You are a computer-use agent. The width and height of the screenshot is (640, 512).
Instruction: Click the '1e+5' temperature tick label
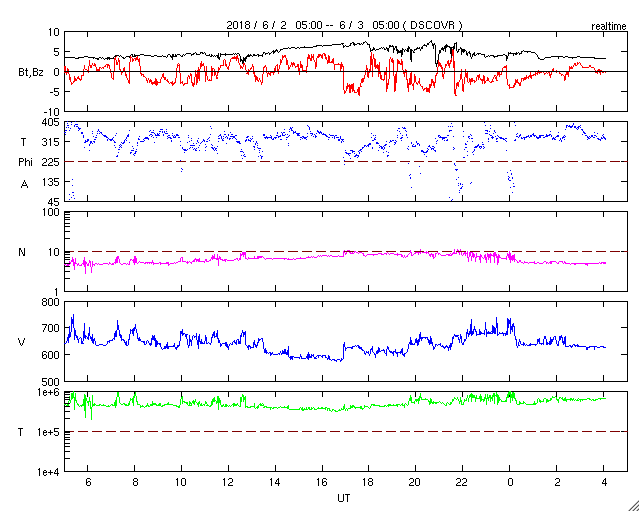point(49,432)
